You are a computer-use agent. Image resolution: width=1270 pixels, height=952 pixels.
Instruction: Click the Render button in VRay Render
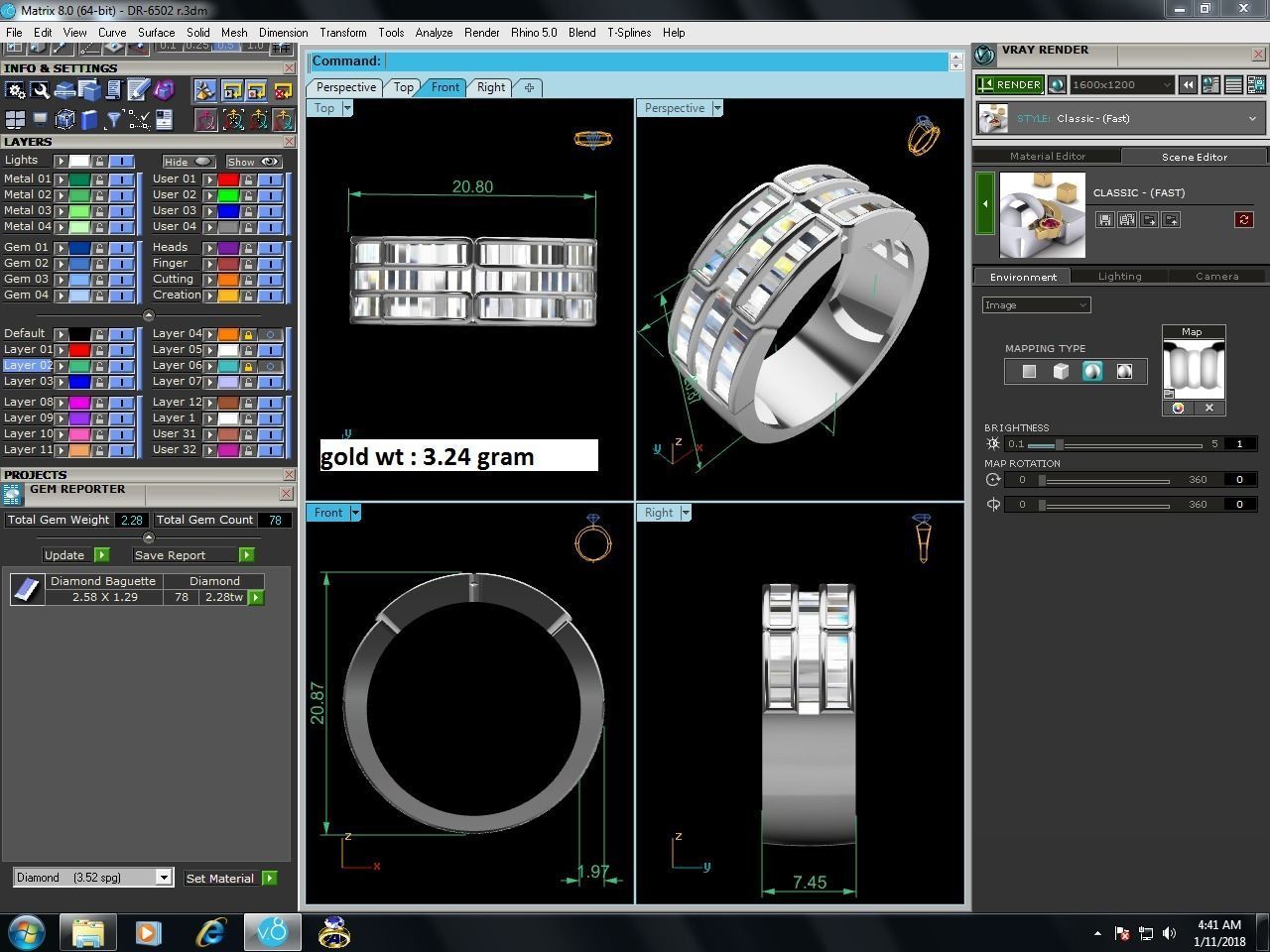click(x=1009, y=84)
